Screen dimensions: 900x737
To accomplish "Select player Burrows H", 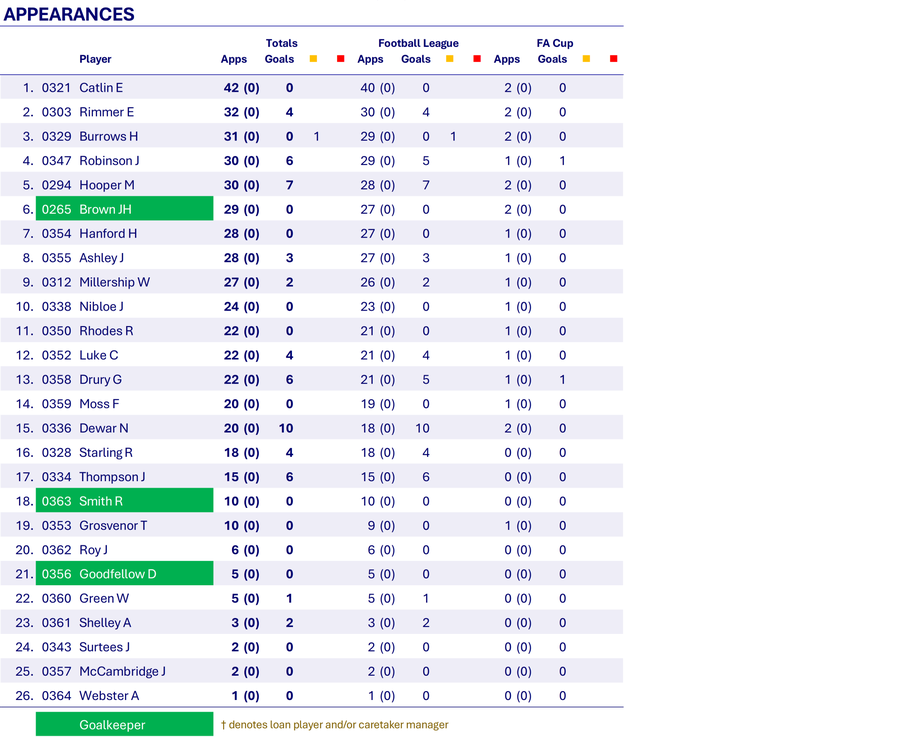I will click(x=108, y=137).
